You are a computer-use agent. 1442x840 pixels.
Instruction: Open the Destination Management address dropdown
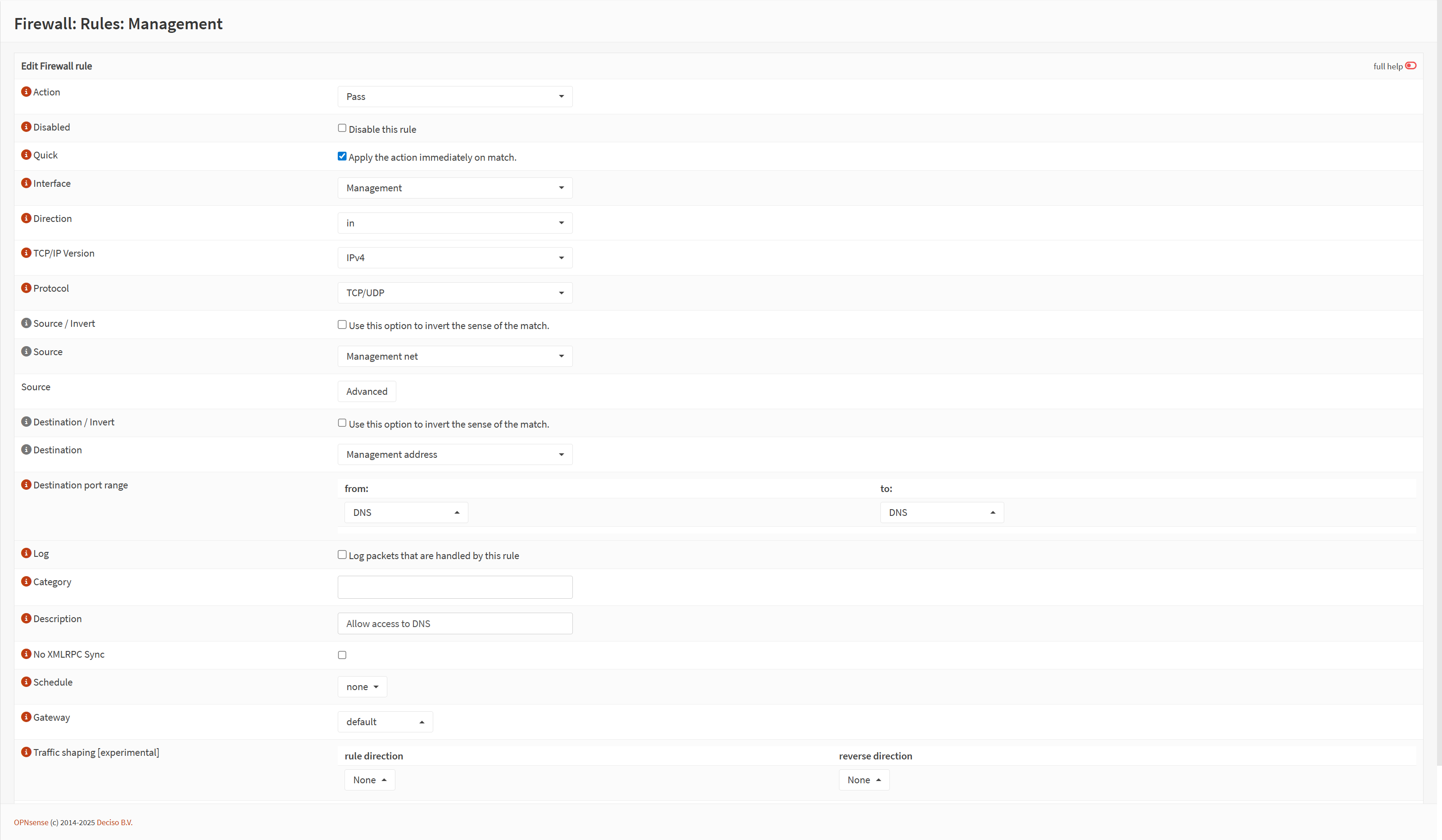[x=454, y=455]
